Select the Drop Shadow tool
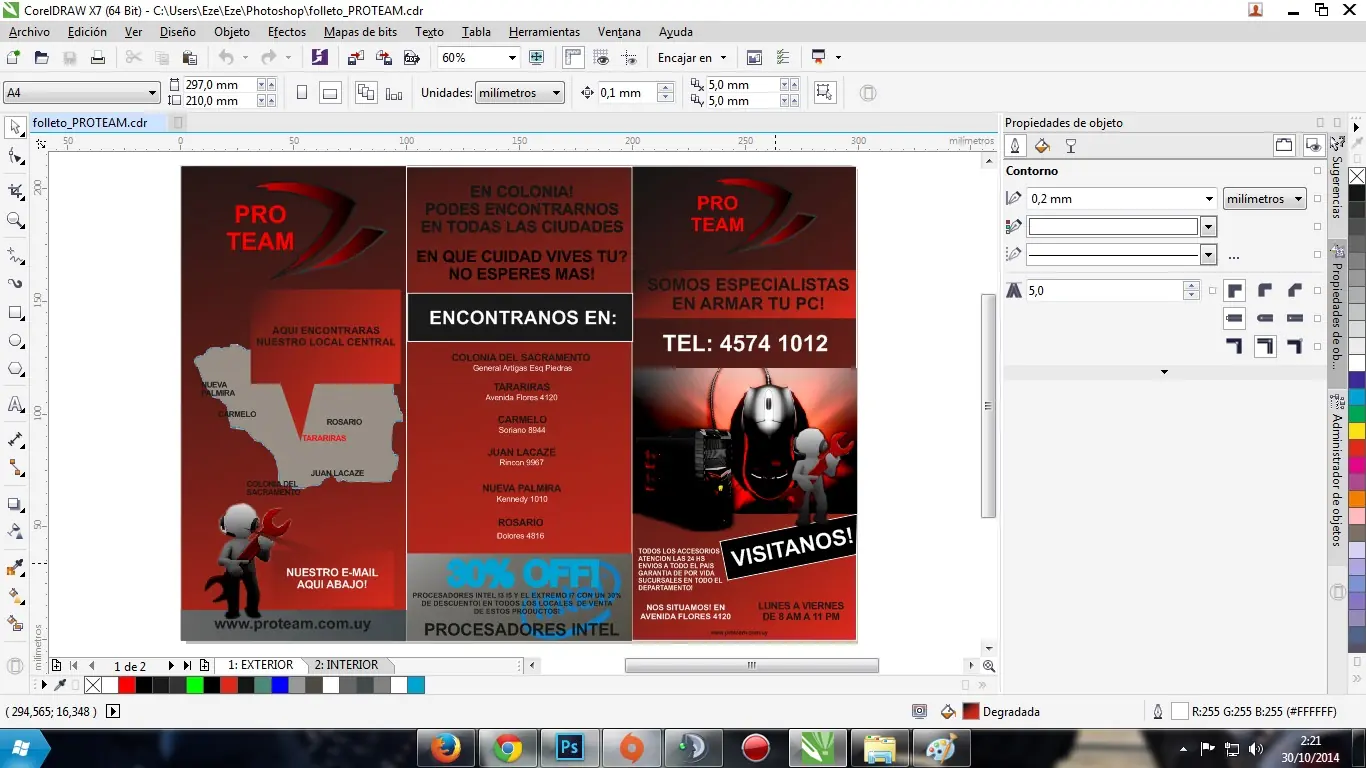The height and width of the screenshot is (768, 1366). [x=15, y=504]
